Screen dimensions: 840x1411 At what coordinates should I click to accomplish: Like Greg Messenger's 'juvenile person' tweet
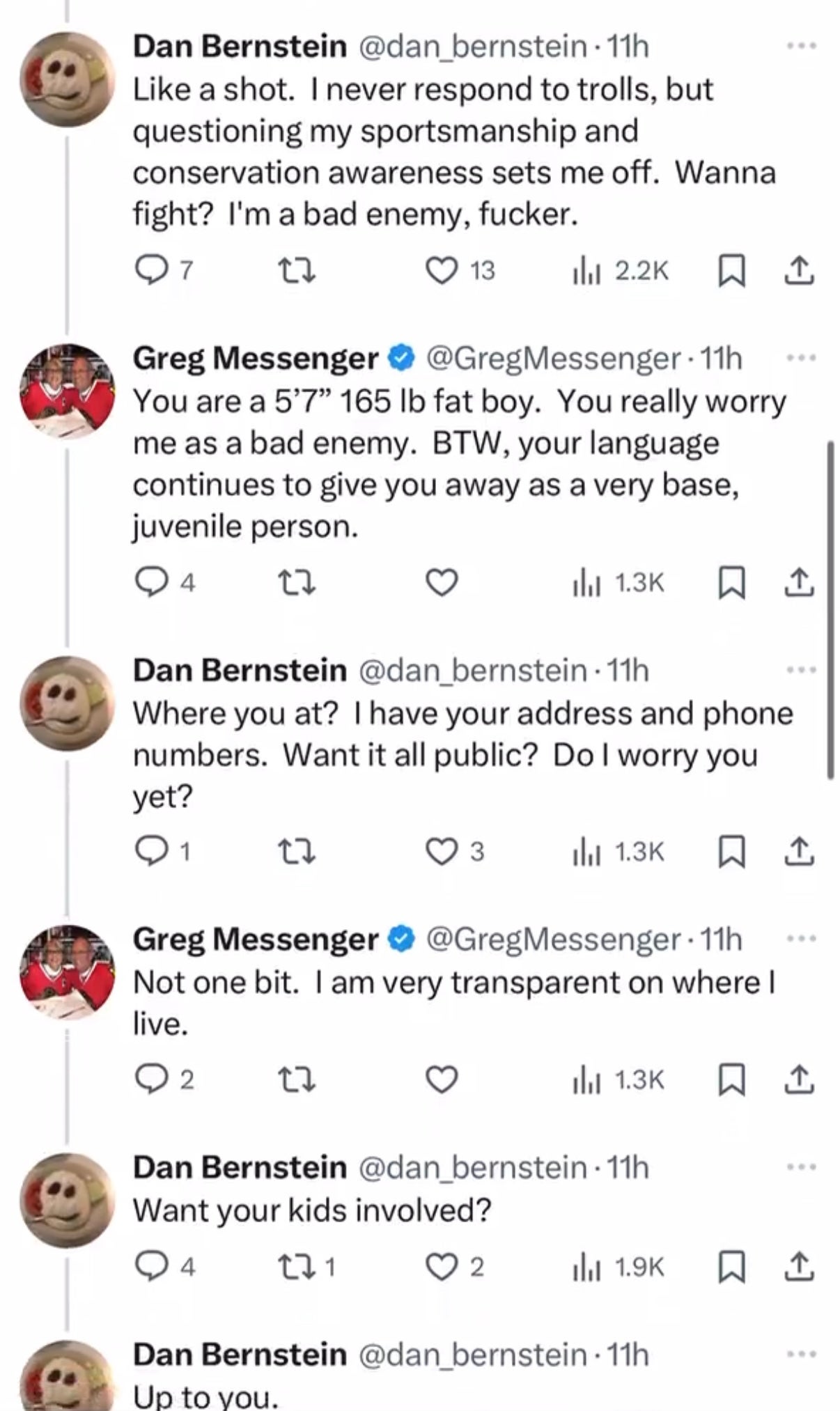(x=441, y=582)
